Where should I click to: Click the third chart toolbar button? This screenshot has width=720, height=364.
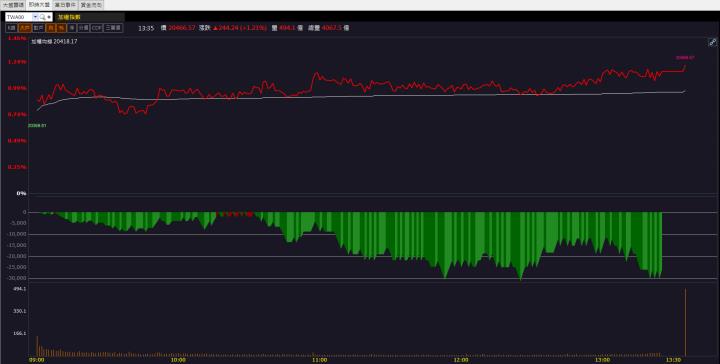click(39, 28)
